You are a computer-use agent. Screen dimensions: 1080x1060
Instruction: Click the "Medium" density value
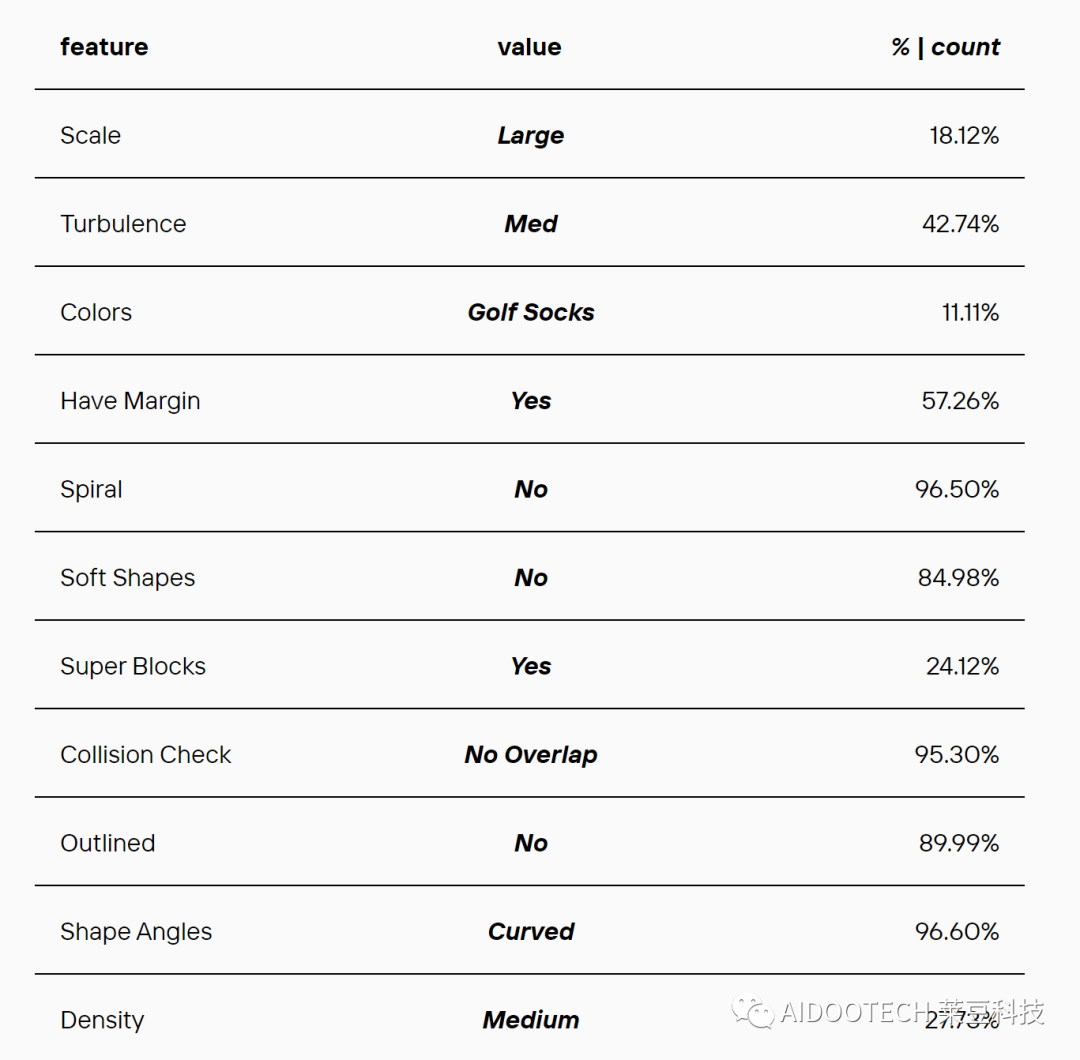531,1020
